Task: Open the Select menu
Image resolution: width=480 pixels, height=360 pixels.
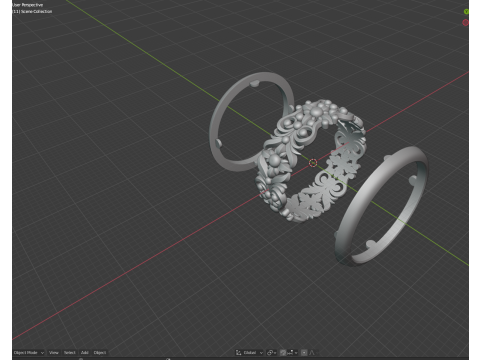Action: pyautogui.click(x=69, y=352)
